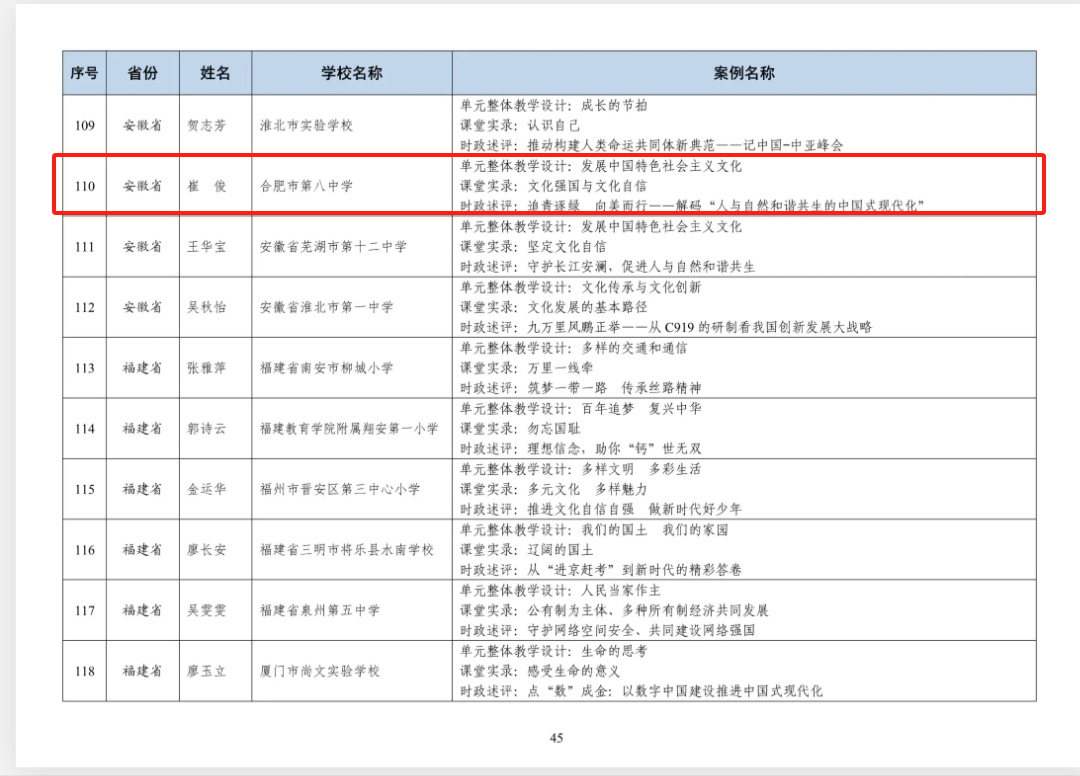1080x776 pixels.
Task: Select sequence number 110 cell
Action: pos(85,186)
